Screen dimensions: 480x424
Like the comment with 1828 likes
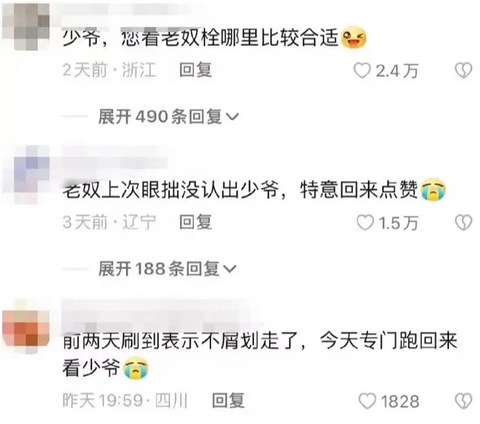pyautogui.click(x=367, y=401)
